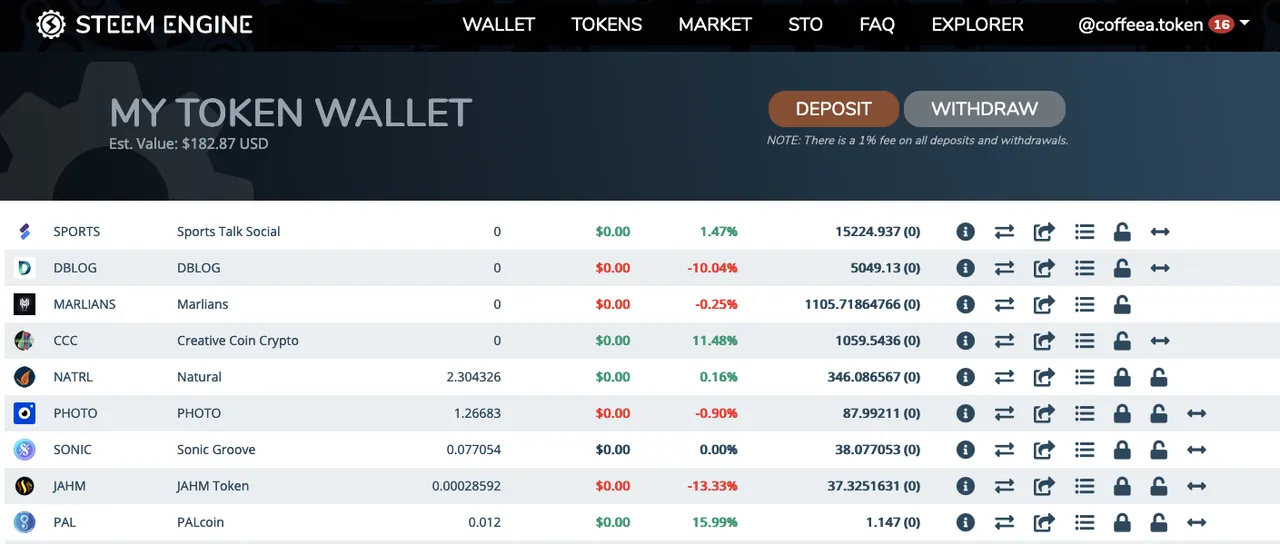Open history list icon for PAL
Viewport: 1280px width, 544px height.
(1084, 522)
